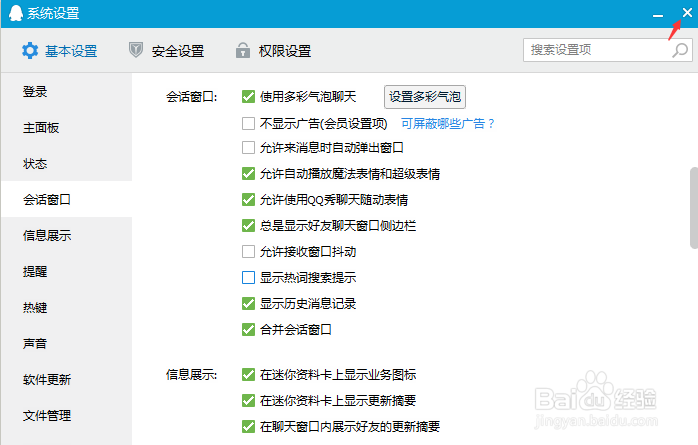Disable 在聊天窗口内展示好友的更新摘要
The image size is (698, 445).
248,427
